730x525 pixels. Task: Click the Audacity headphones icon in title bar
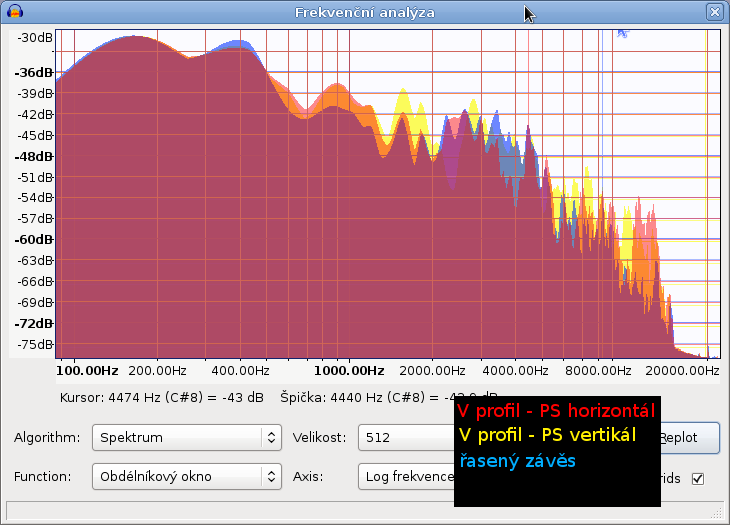(x=15, y=11)
